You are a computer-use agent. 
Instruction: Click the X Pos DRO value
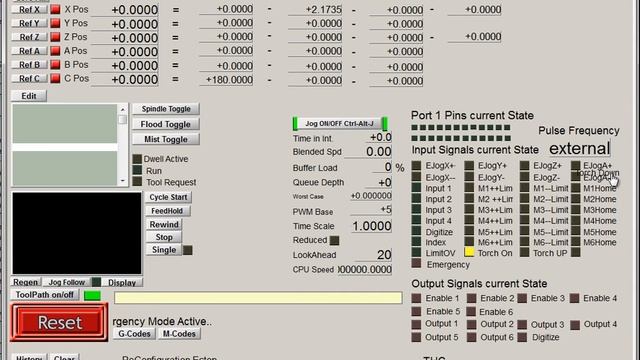click(125, 10)
